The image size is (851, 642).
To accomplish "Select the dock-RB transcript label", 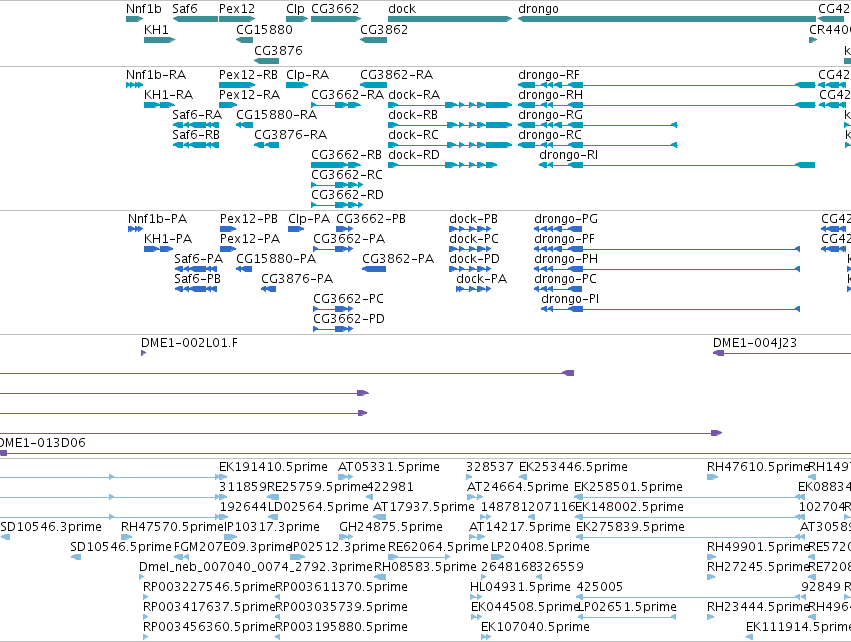I will pyautogui.click(x=413, y=115).
